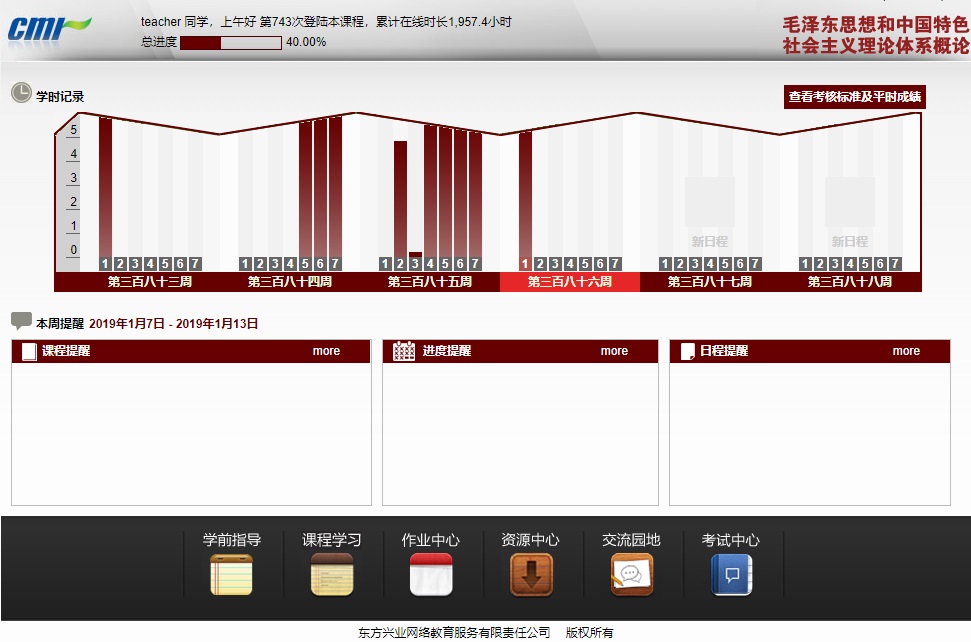
Task: Open the 作业中心 calendar icon
Action: click(431, 575)
